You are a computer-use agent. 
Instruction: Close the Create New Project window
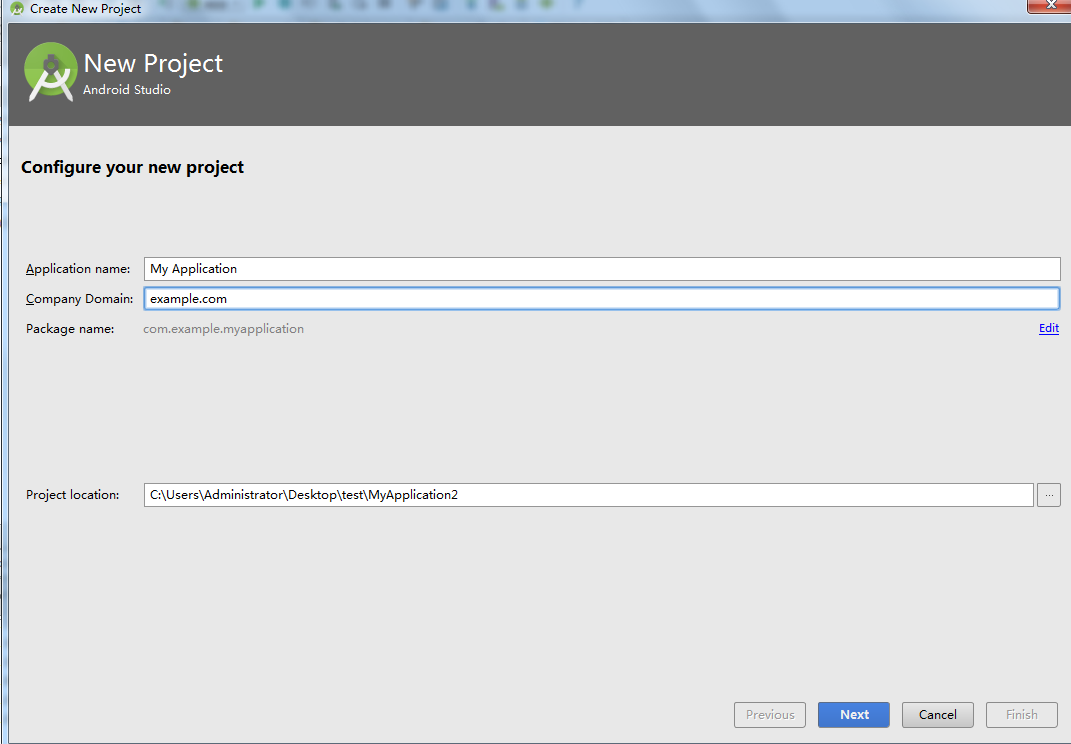1051,5
